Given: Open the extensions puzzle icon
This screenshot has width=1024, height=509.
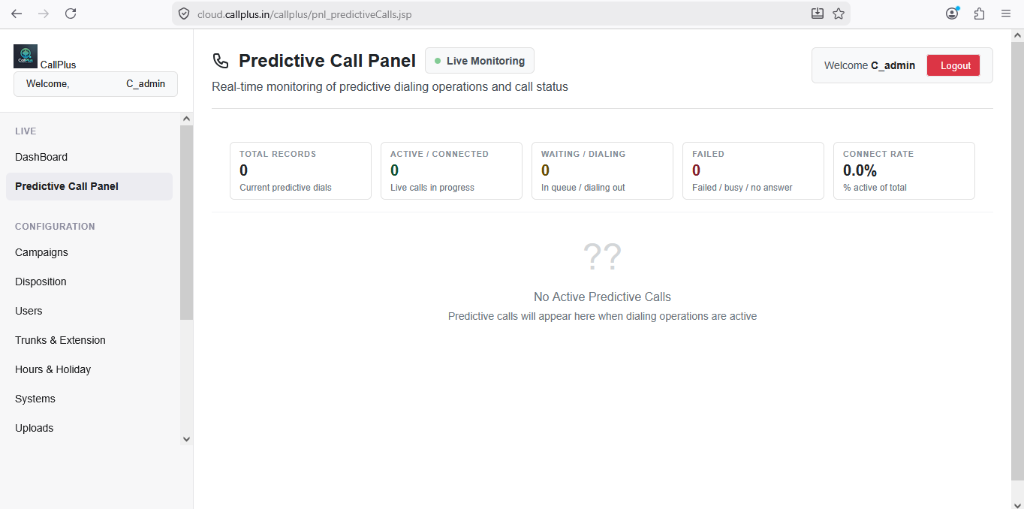Looking at the screenshot, I should [x=979, y=14].
